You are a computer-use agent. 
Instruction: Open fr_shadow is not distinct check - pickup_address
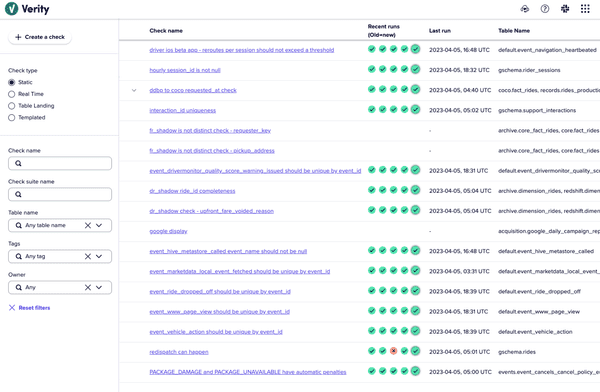(212, 151)
